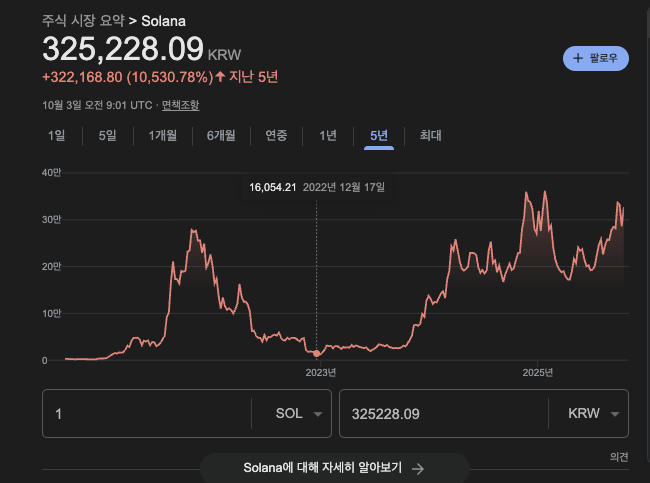
Task: Open the 면책조항 disclaimer link
Action: coord(180,105)
